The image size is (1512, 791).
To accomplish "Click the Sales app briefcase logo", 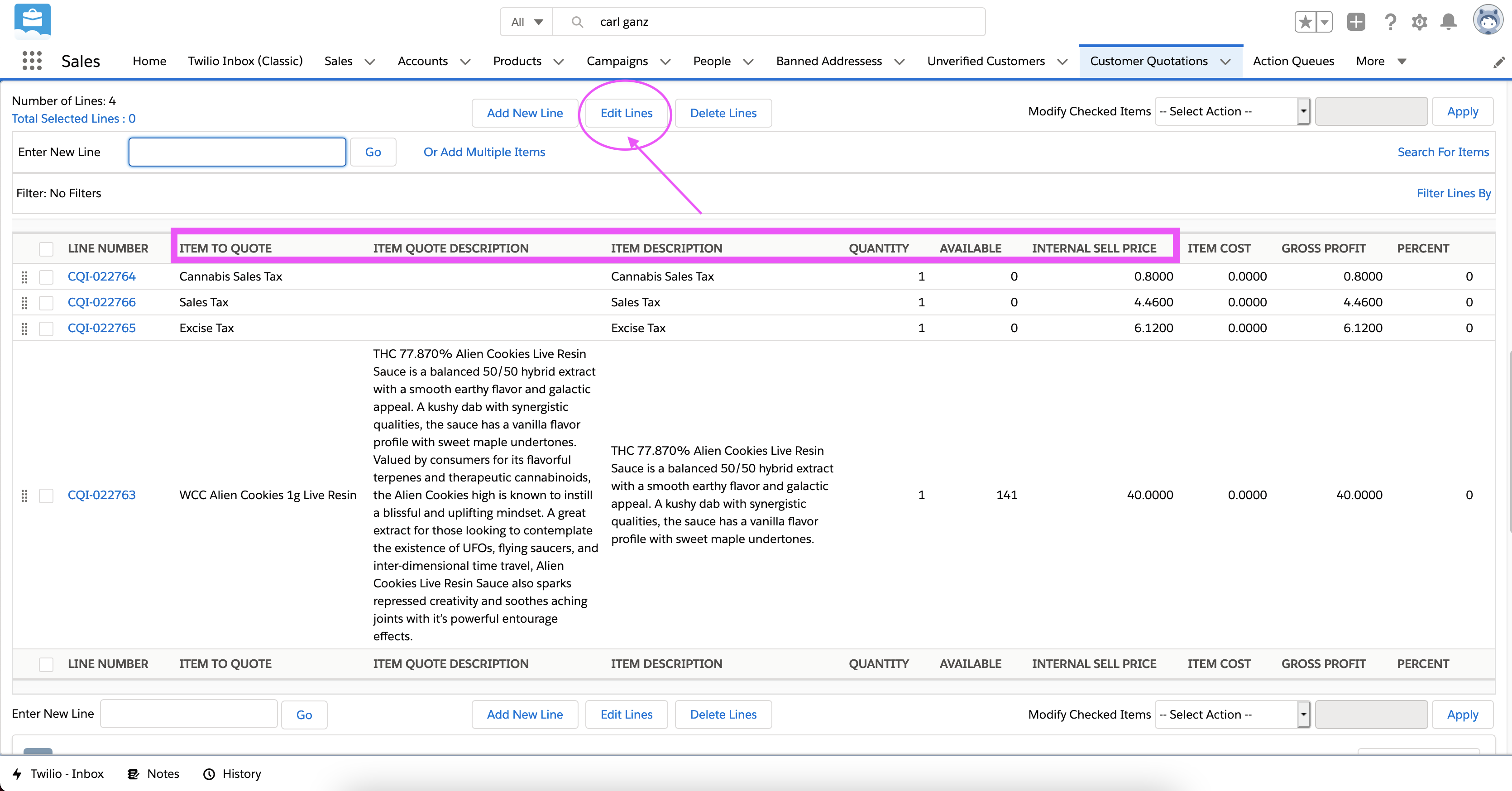I will 32,20.
